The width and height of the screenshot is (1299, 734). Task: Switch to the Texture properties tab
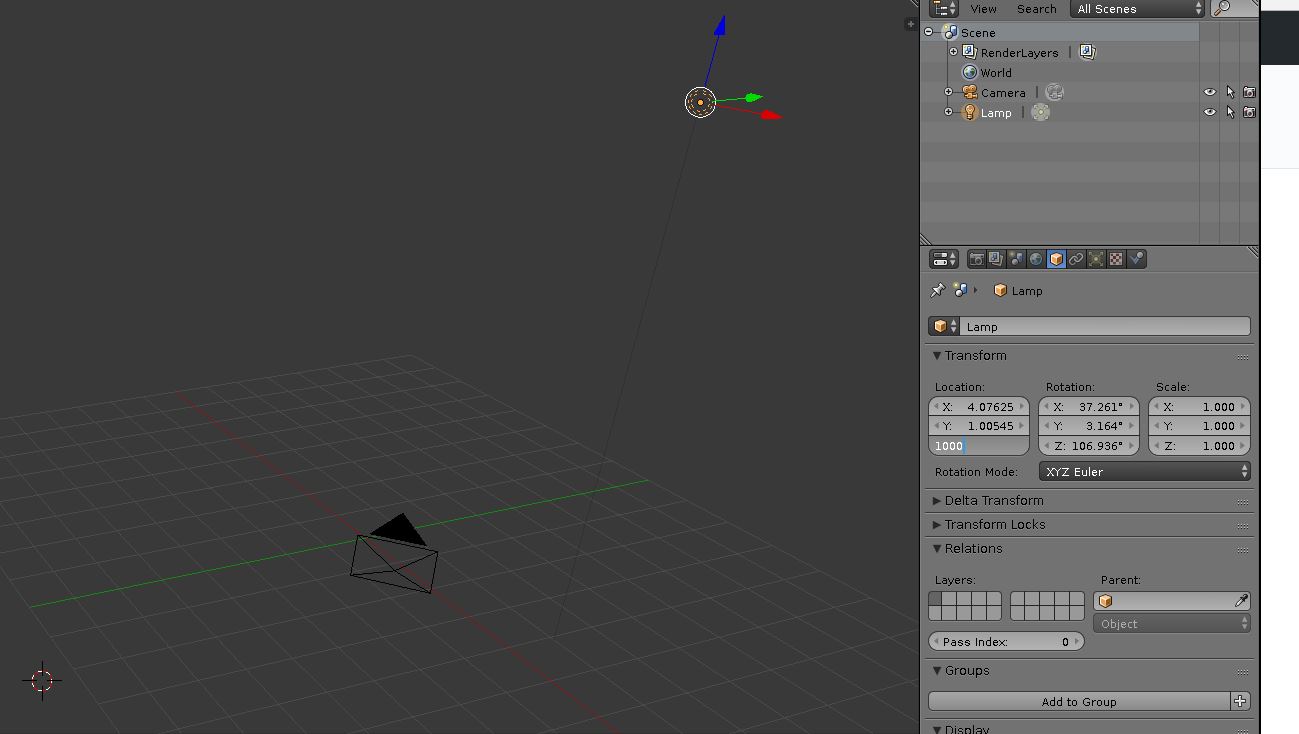[x=1116, y=259]
